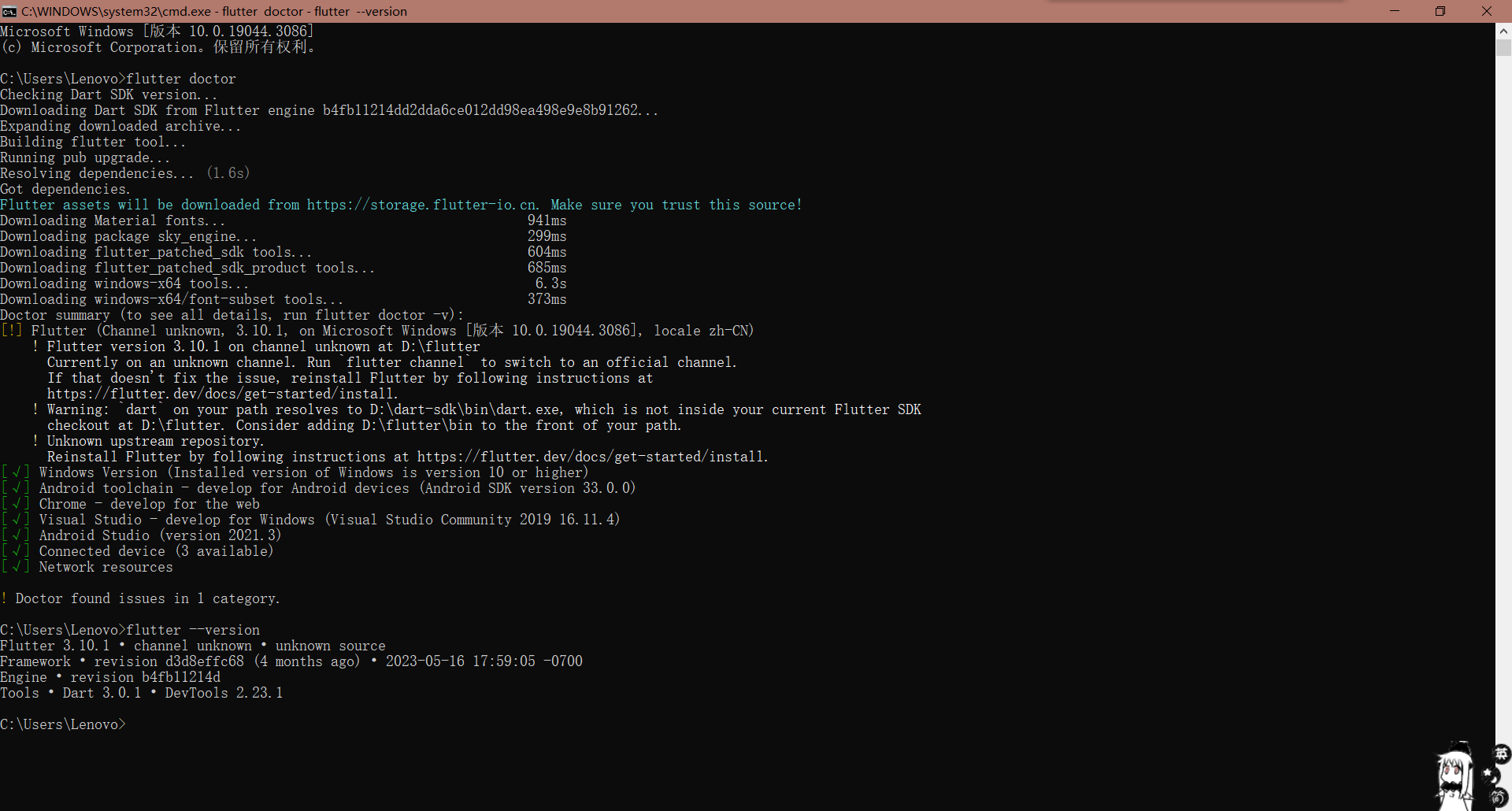Click the vertical scrollbar thumb
The image size is (1512, 811).
(x=1503, y=47)
